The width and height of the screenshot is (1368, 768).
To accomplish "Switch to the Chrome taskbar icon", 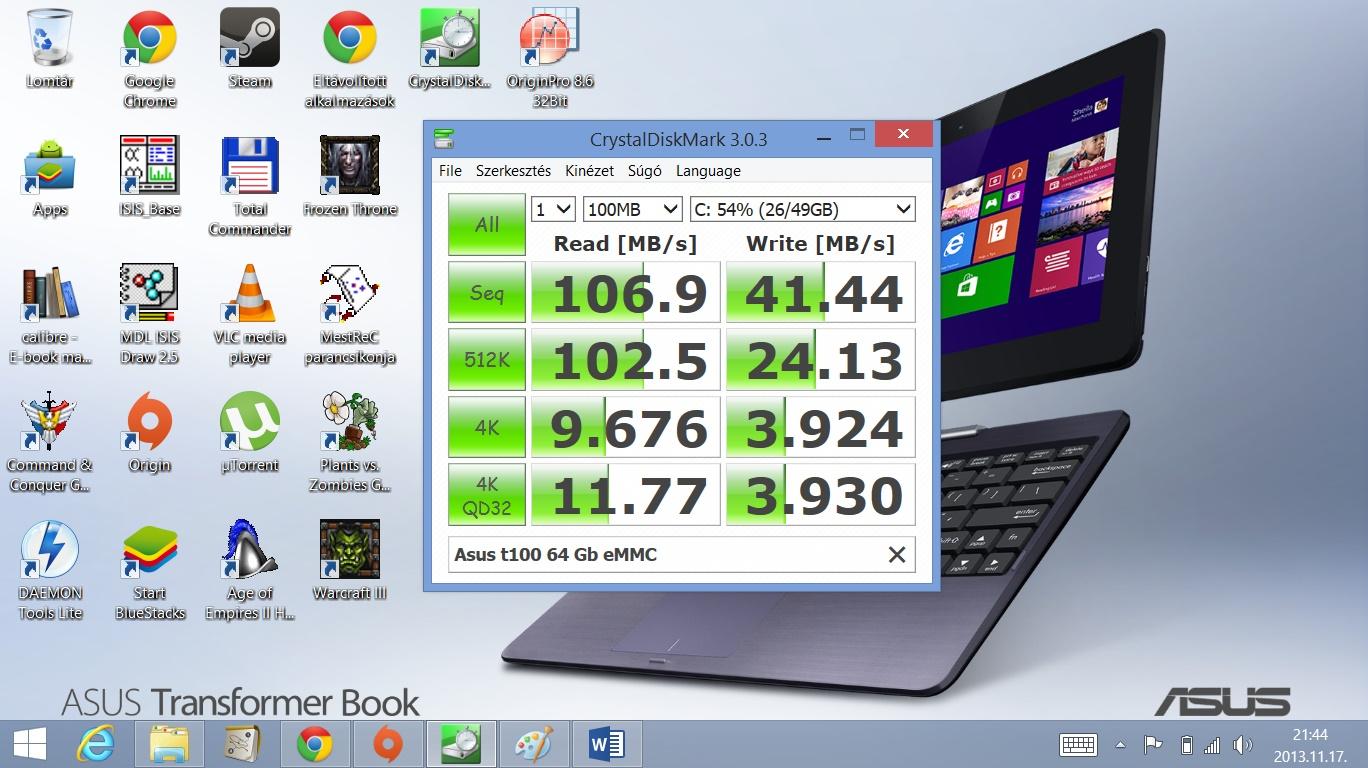I will 314,744.
